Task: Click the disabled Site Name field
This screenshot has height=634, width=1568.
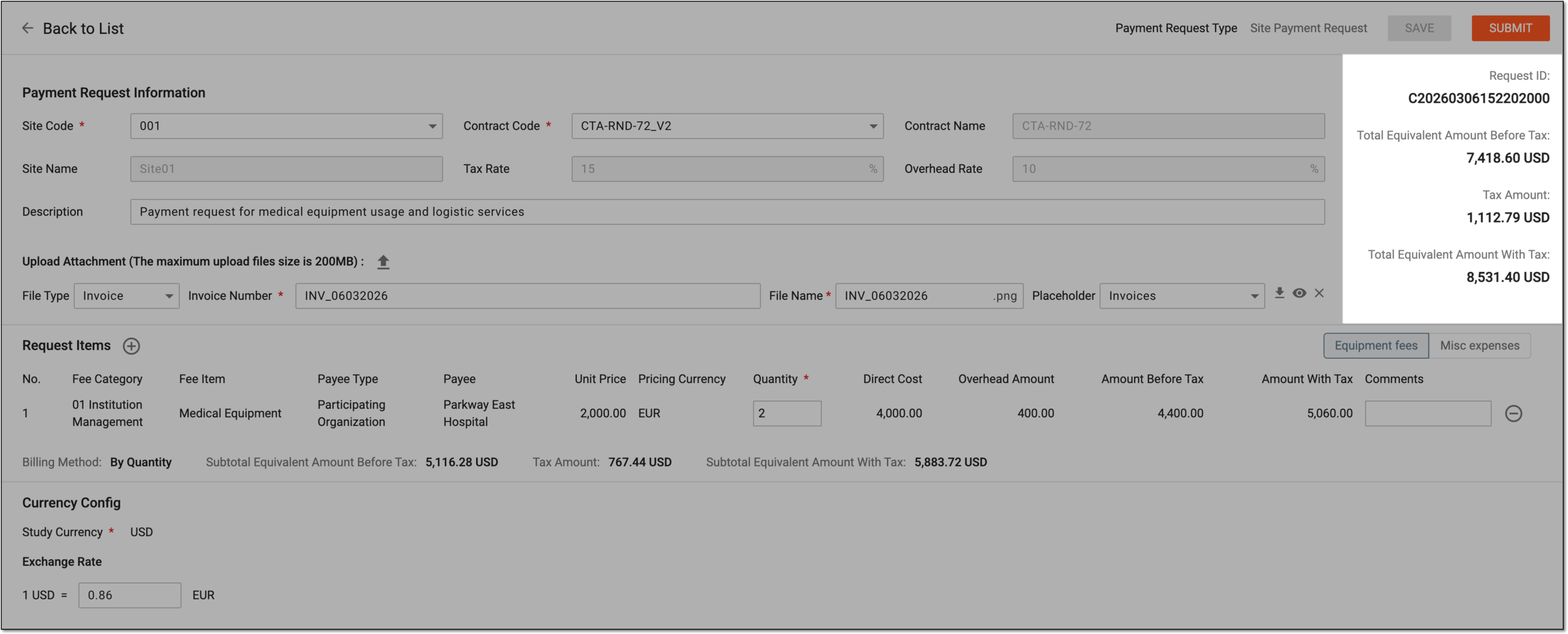Action: [287, 169]
